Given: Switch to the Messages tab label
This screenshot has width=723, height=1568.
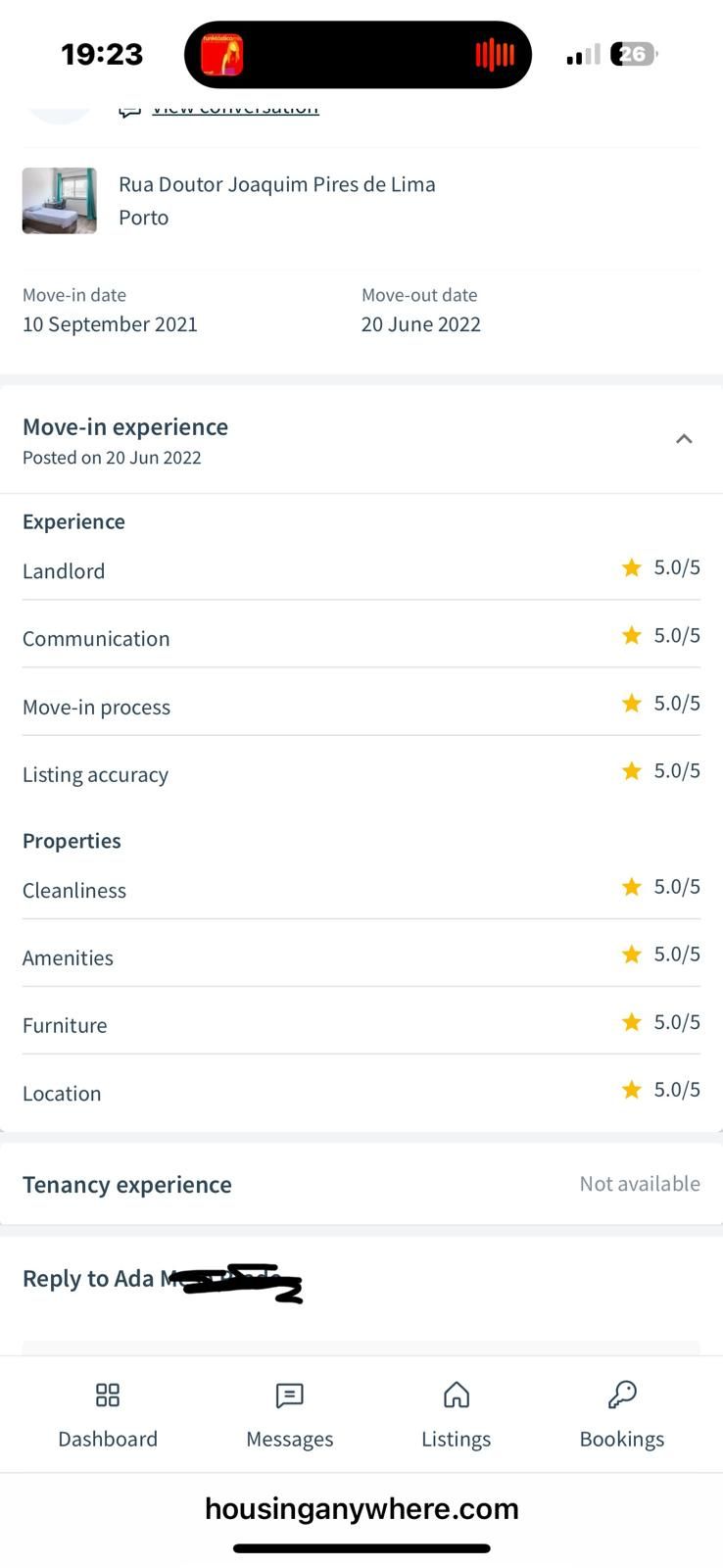Looking at the screenshot, I should pos(290,1439).
